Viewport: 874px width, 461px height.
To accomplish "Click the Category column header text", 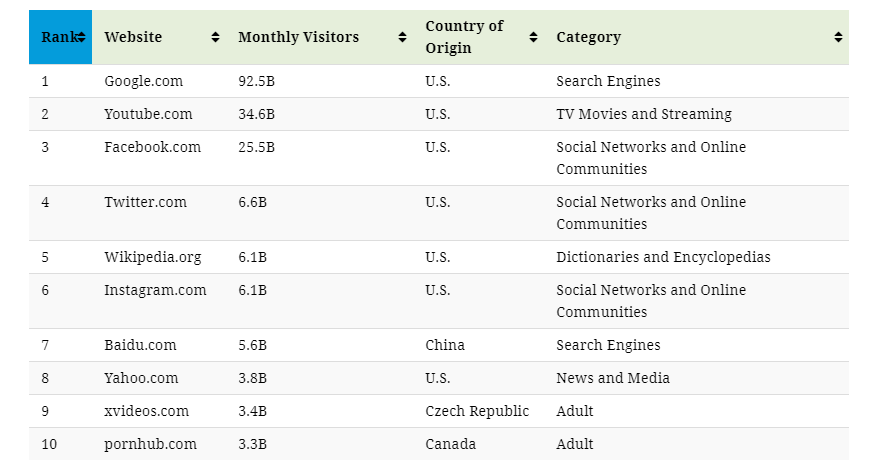I will 588,37.
